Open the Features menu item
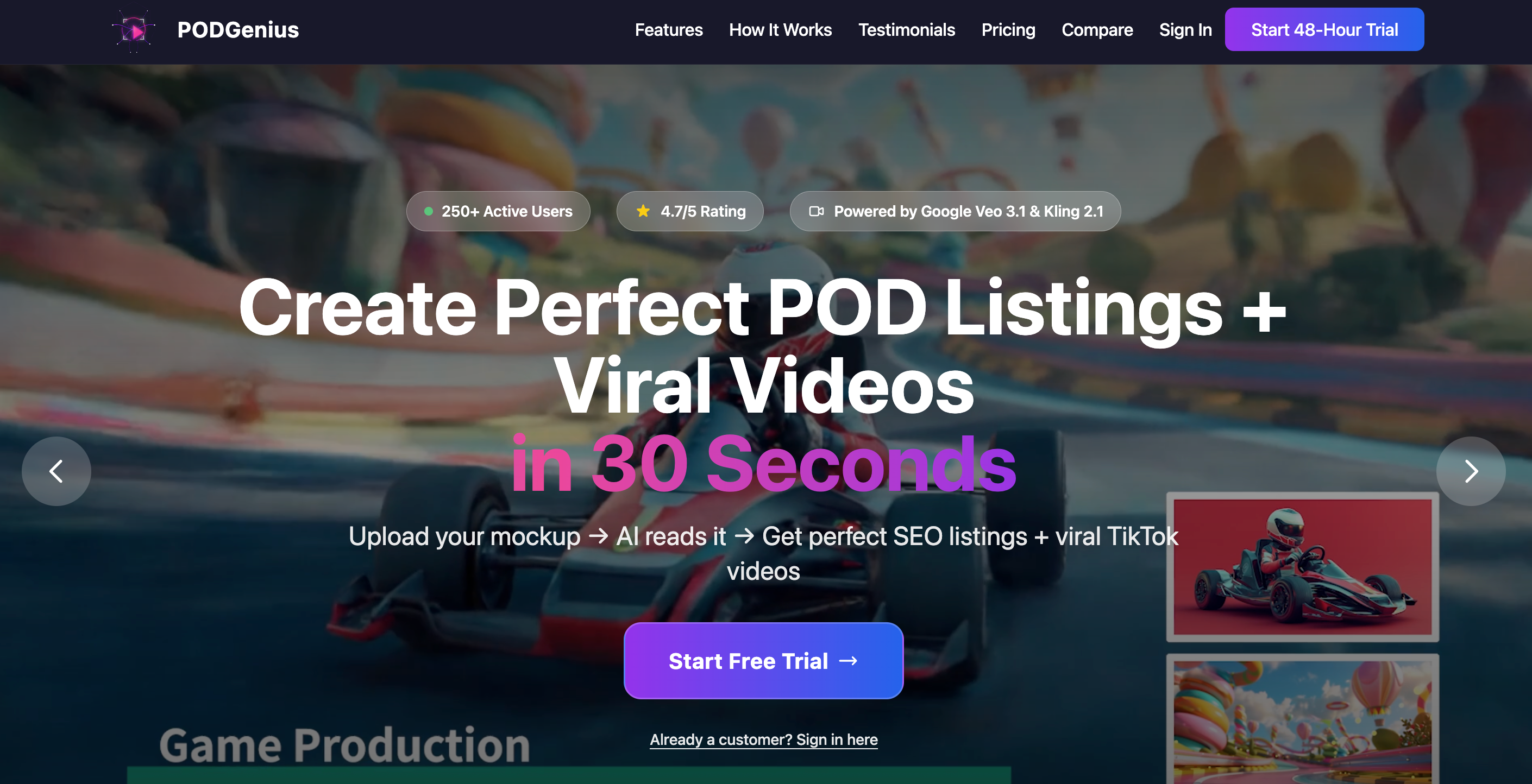 [668, 30]
